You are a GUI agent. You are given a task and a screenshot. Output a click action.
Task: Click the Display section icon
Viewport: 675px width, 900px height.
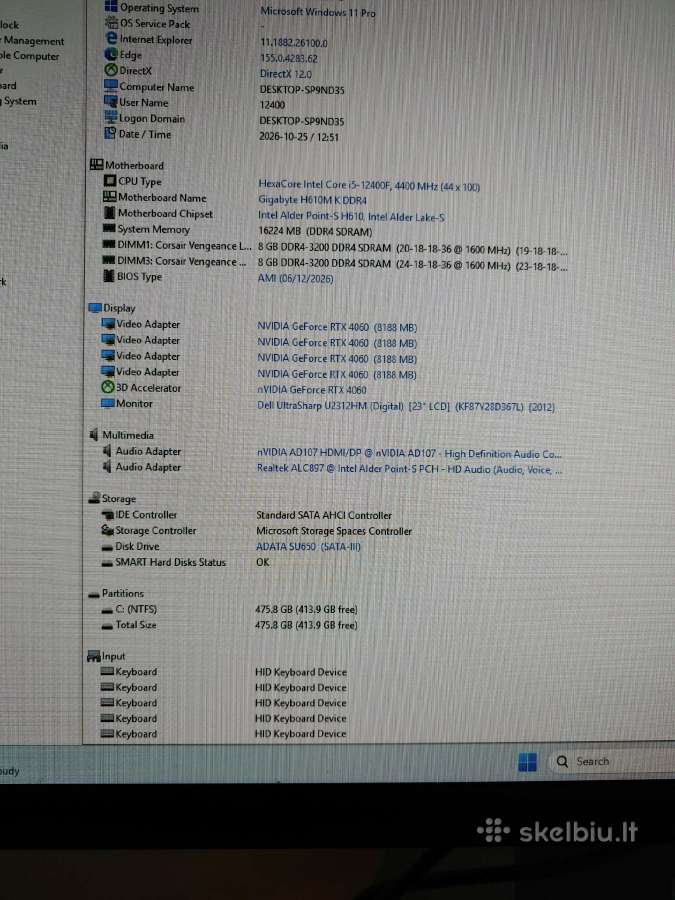point(95,308)
